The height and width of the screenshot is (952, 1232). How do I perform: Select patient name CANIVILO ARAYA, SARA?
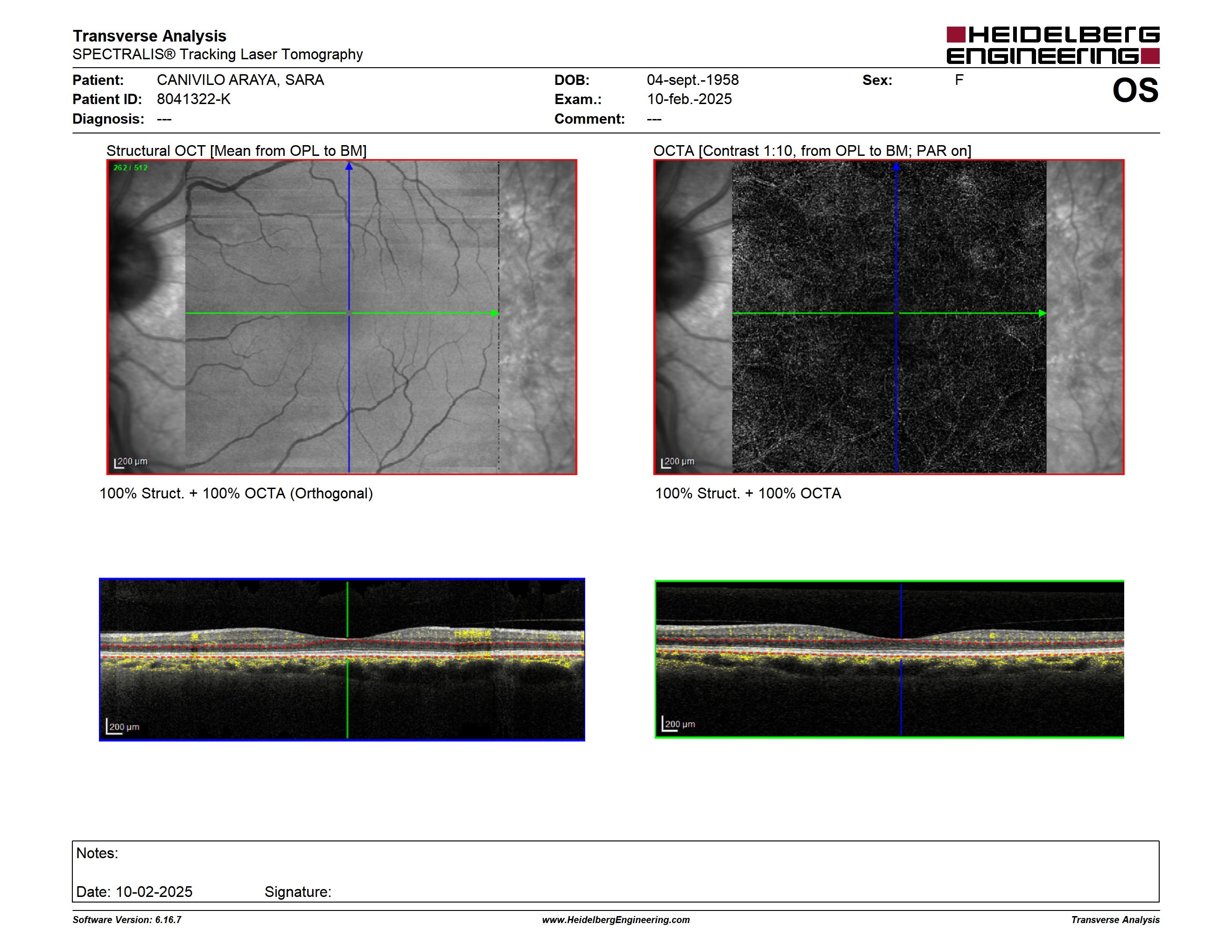point(240,80)
